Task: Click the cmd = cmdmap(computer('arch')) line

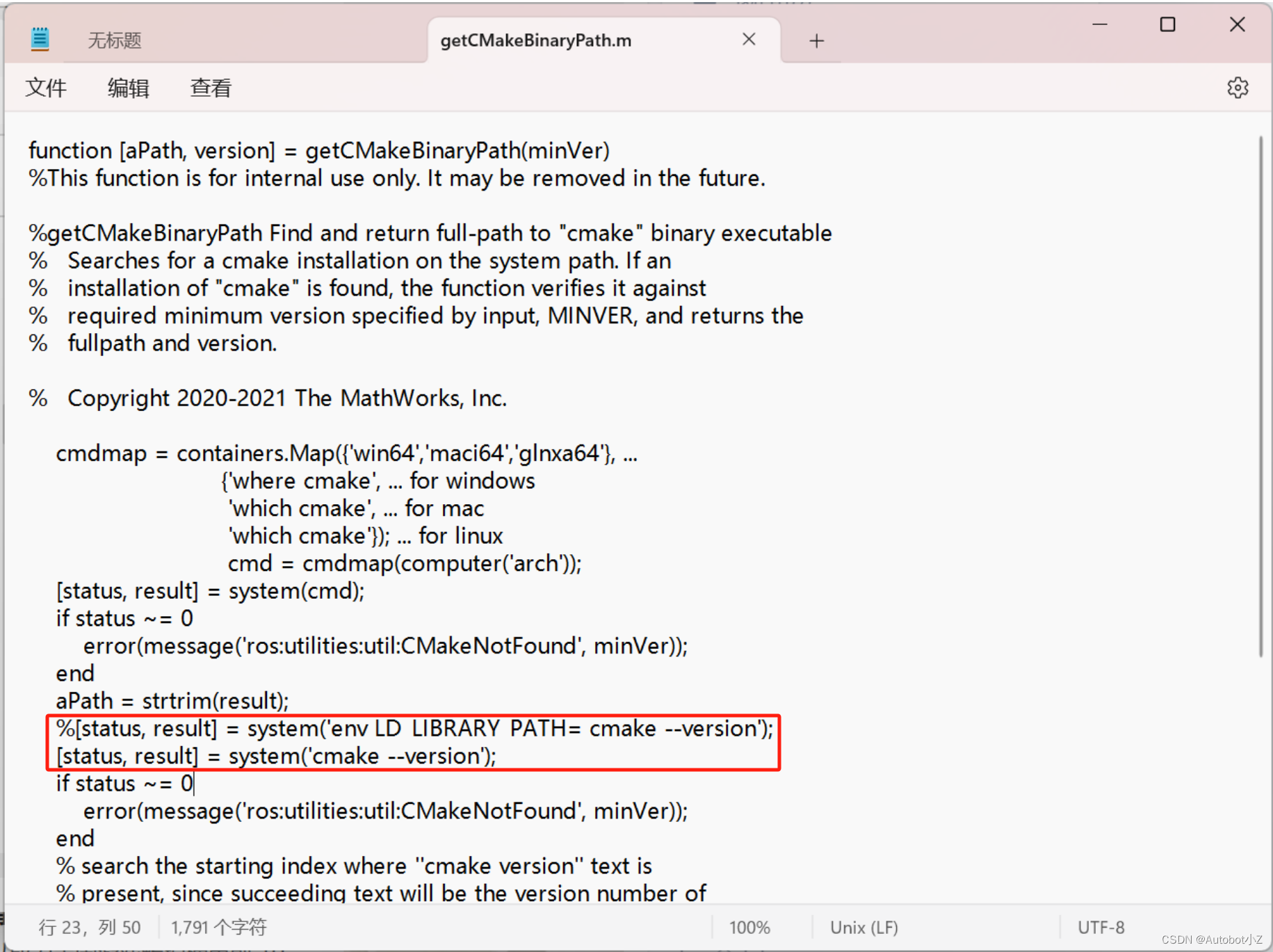Action: (405, 563)
